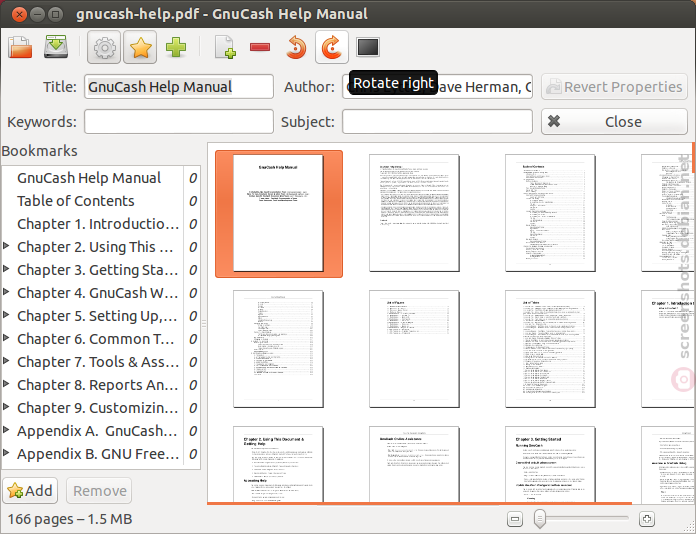Screen dimensions: 696x534
Task: Click page number of Table of Contents
Action: 193,202
